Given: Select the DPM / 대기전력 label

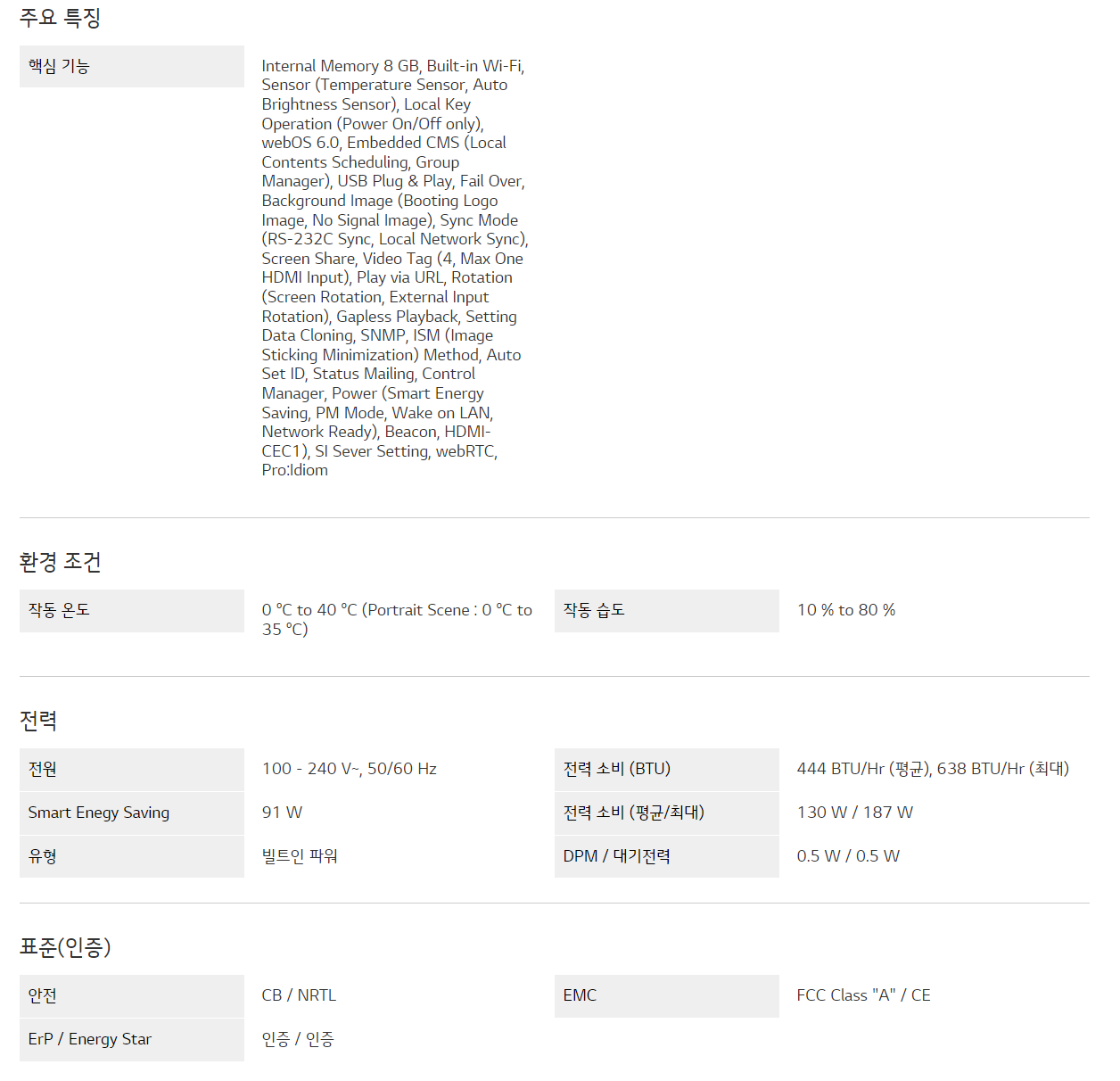Looking at the screenshot, I should (x=616, y=856).
